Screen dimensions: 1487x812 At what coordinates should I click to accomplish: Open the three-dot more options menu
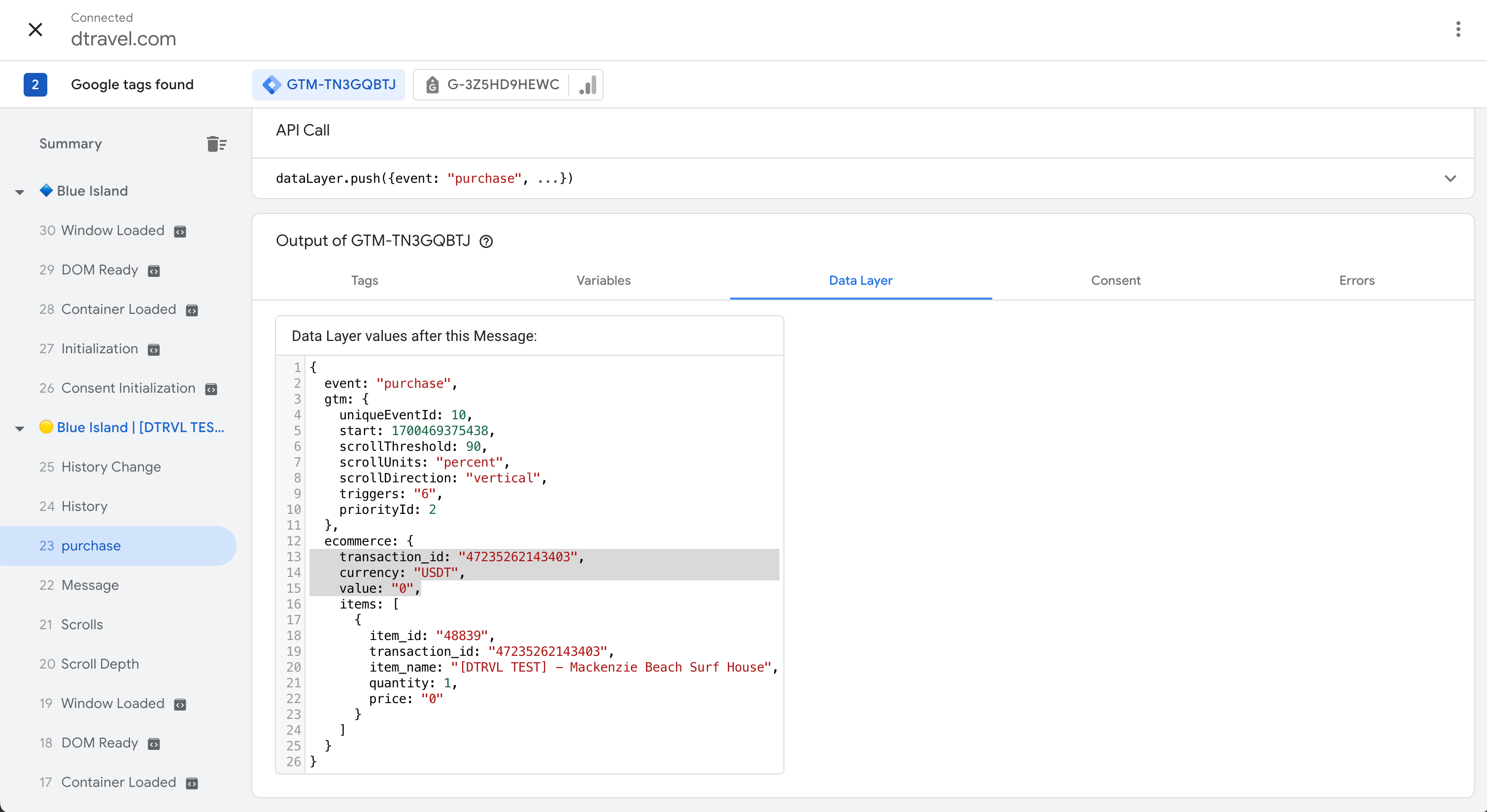click(1457, 30)
